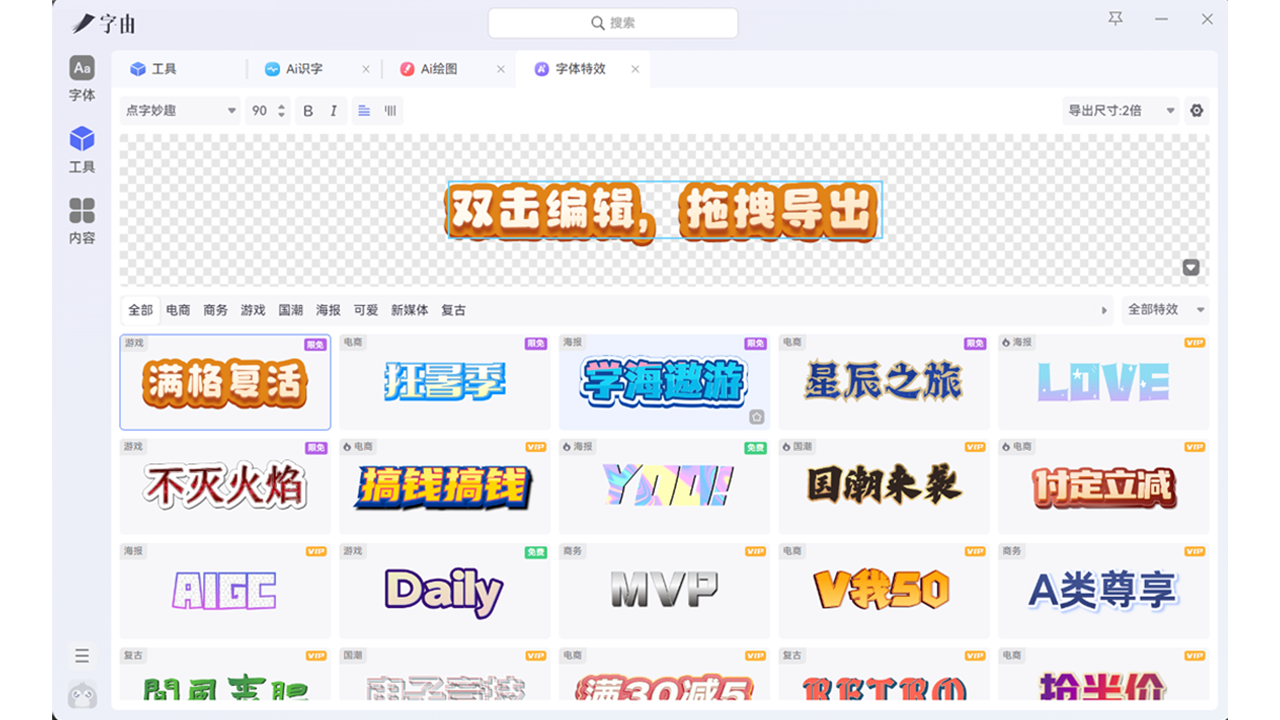Select the vertical text orientation icon
1280x720 pixels.
pos(389,111)
